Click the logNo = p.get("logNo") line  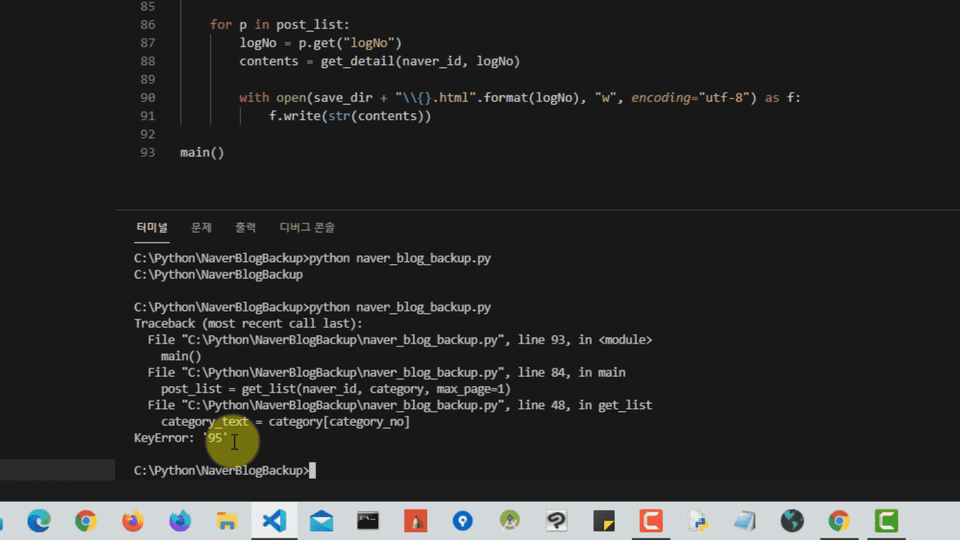[x=321, y=43]
